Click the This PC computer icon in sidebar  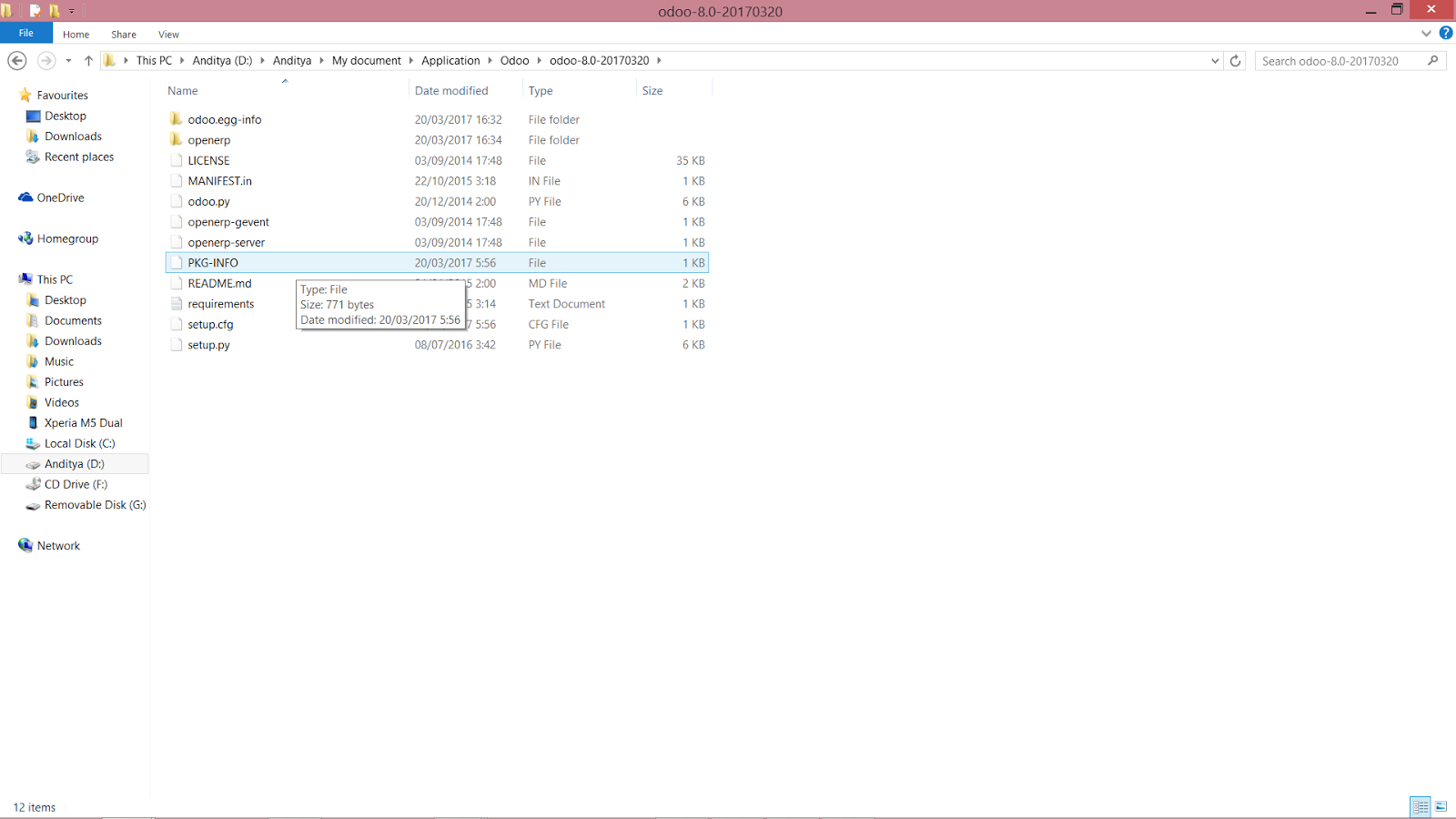25,279
